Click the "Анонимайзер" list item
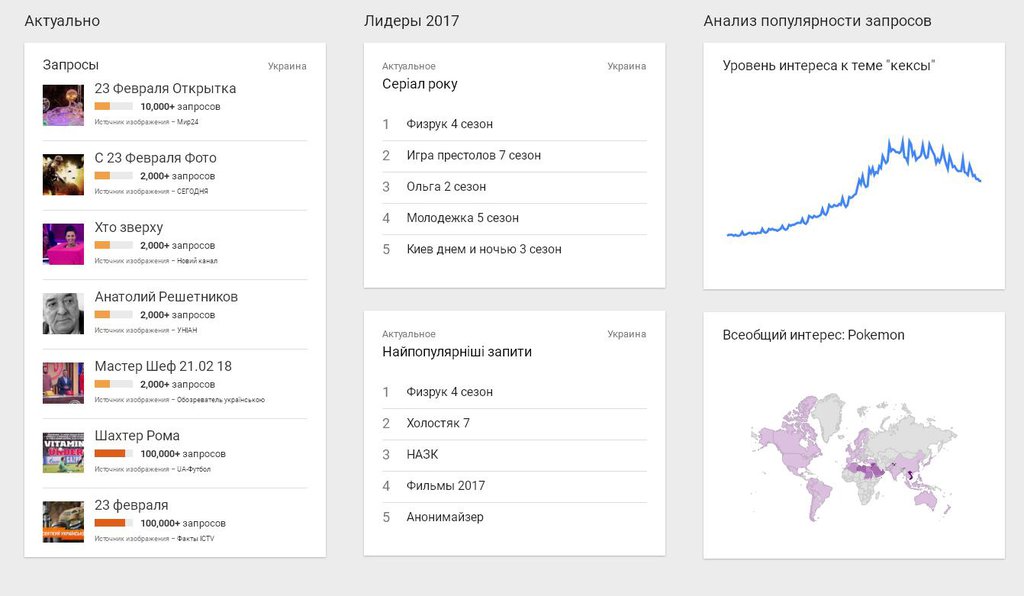Image resolution: width=1024 pixels, height=596 pixels. (x=445, y=517)
